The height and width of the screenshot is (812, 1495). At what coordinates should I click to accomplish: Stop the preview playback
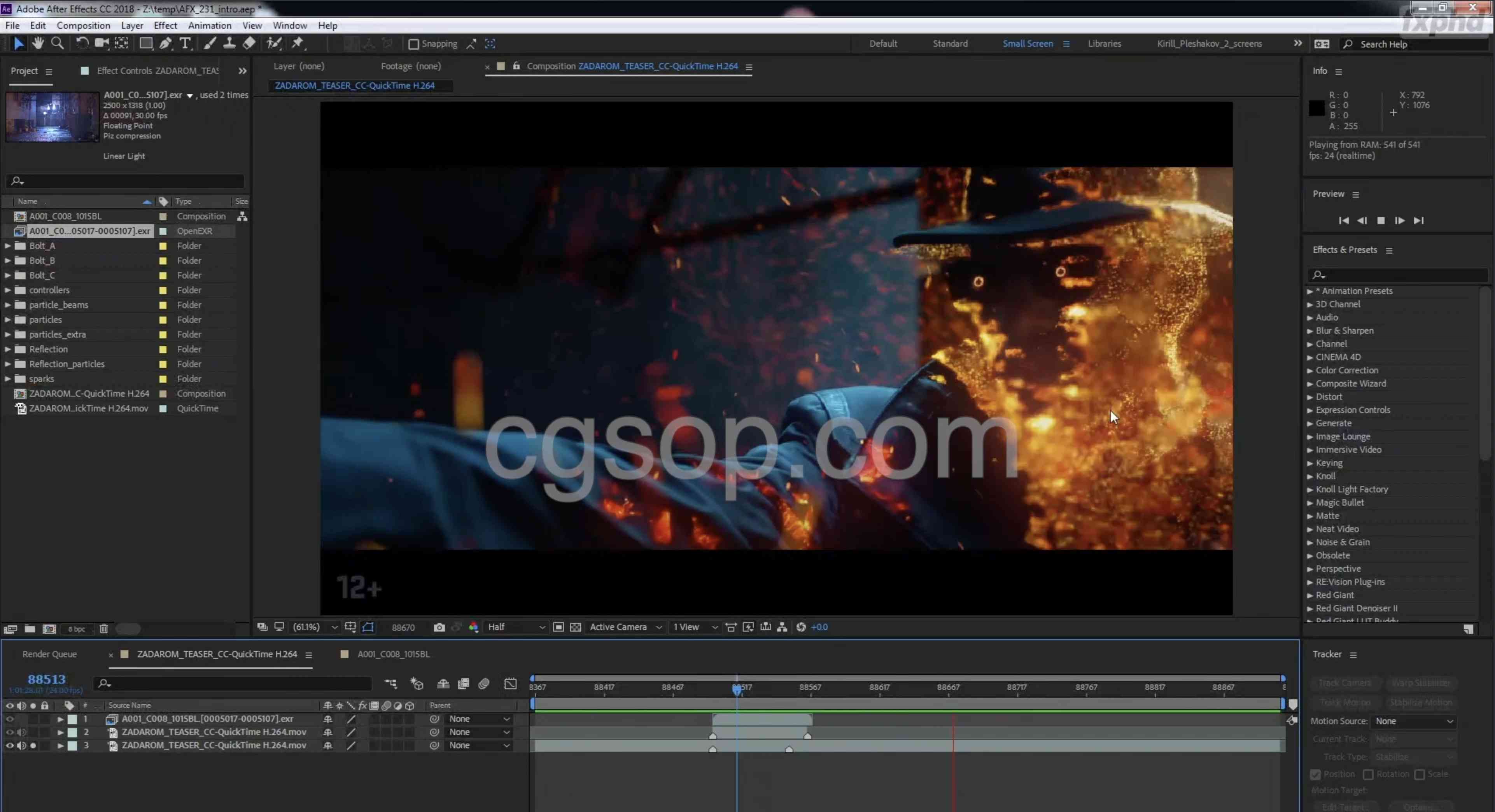[x=1381, y=220]
